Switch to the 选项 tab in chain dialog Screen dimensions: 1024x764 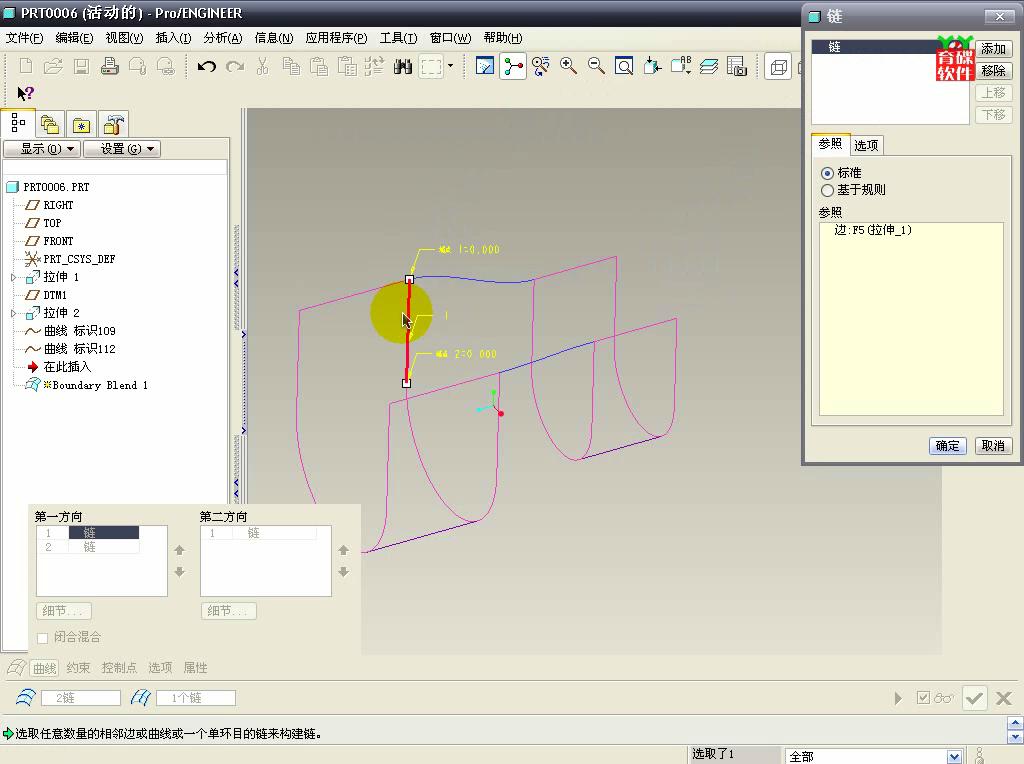[x=867, y=145]
